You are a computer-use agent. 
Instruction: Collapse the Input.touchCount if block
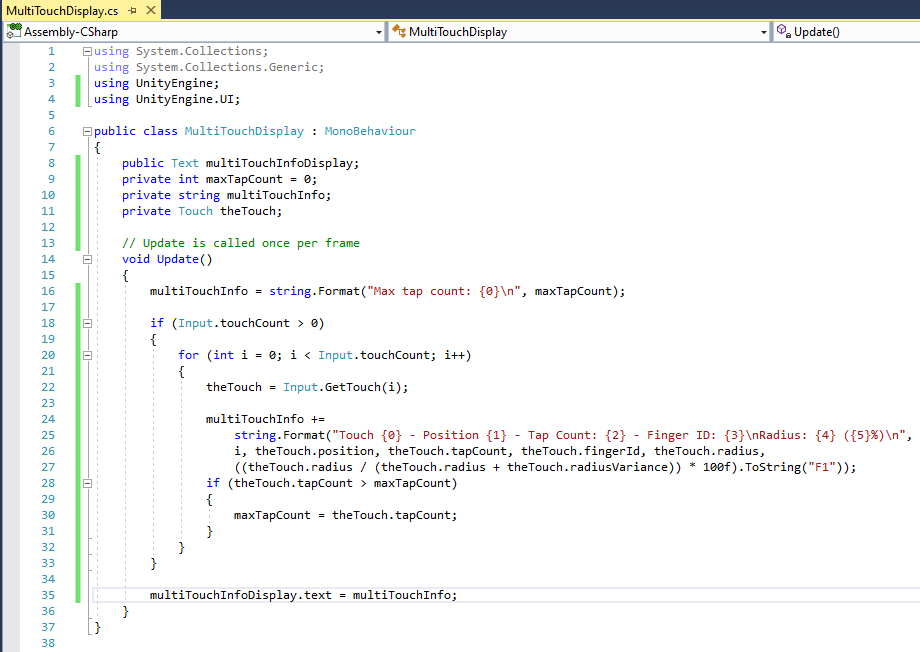click(x=88, y=323)
